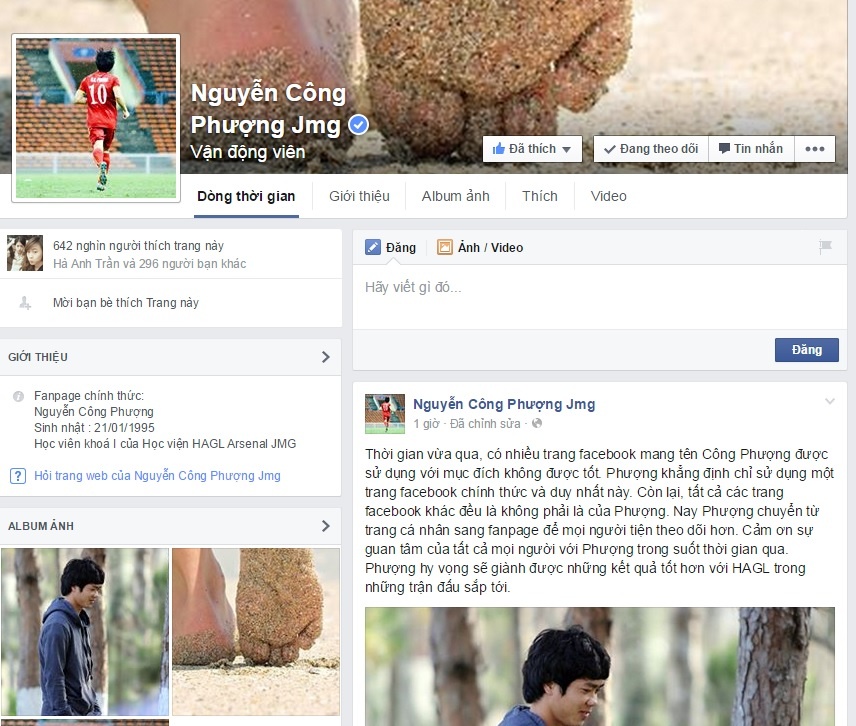Open the three-dots more options menu
Viewport: 856px width, 726px height.
(x=815, y=149)
